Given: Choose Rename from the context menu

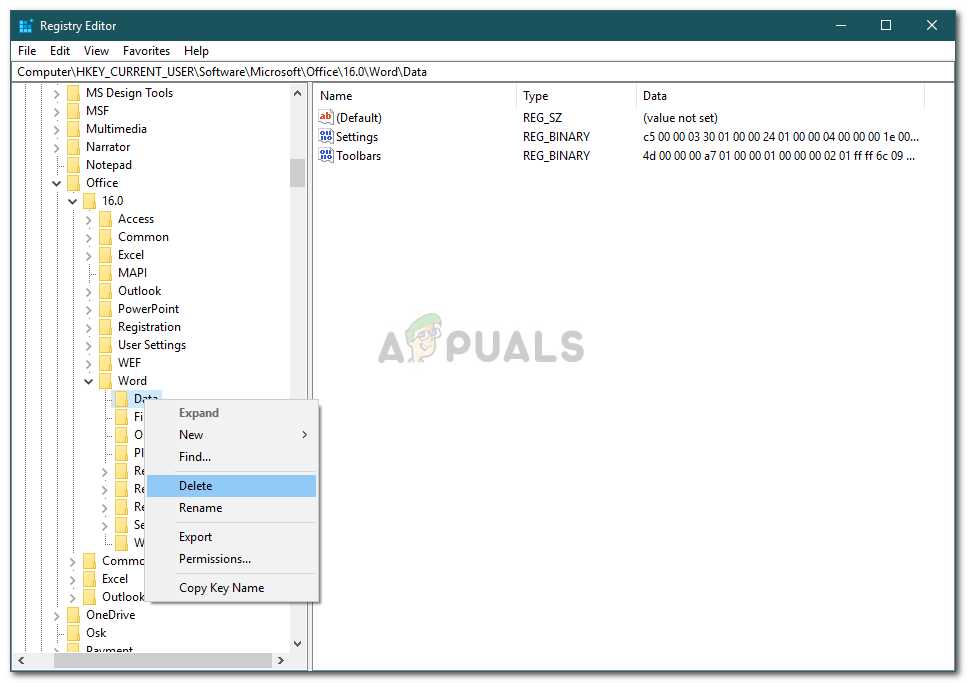Looking at the screenshot, I should [x=231, y=508].
